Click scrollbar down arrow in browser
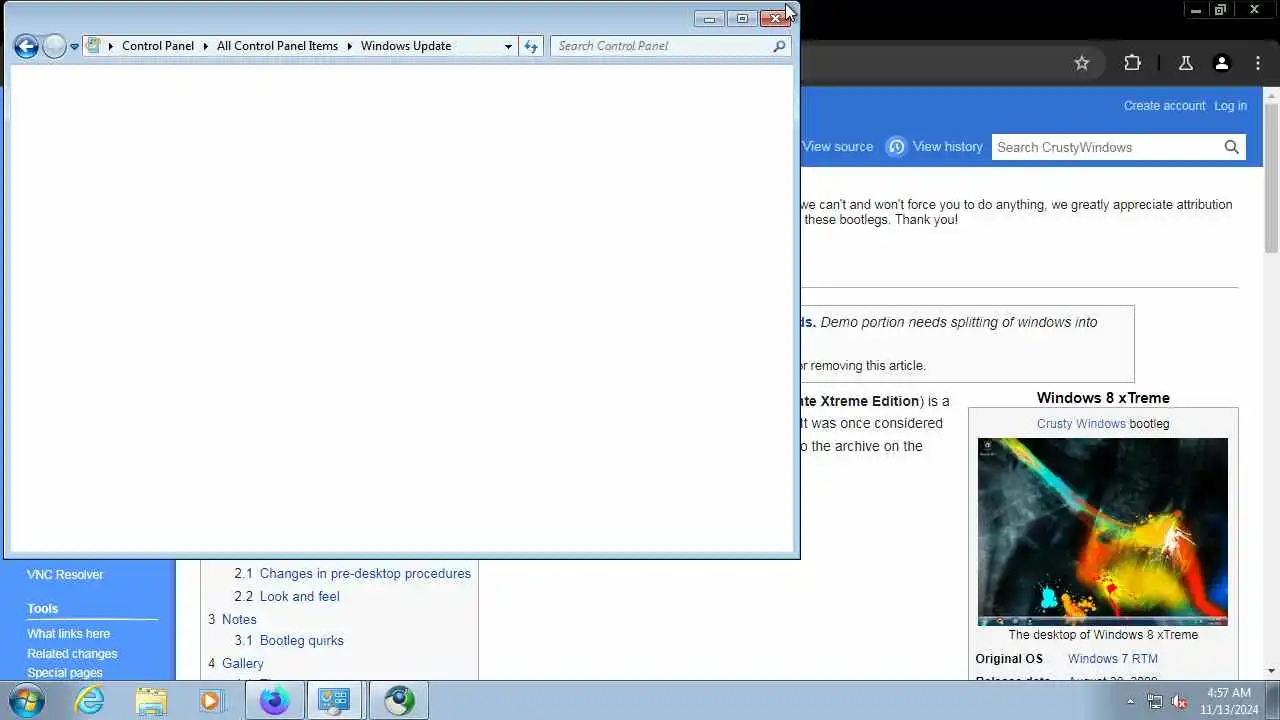This screenshot has height=720, width=1280. 1271,671
